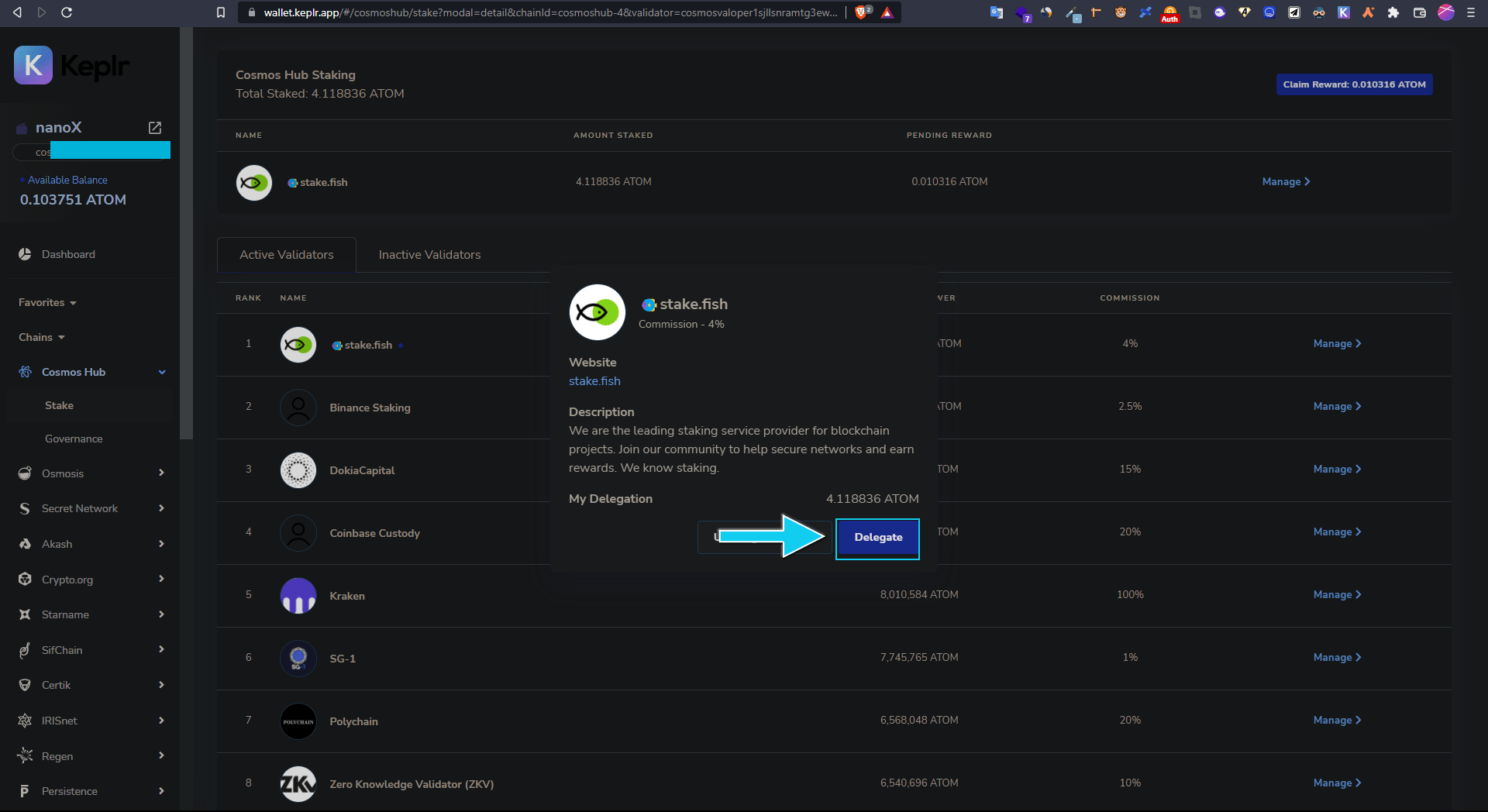Click the Polychain validator logo
This screenshot has height=812, width=1488.
click(298, 721)
